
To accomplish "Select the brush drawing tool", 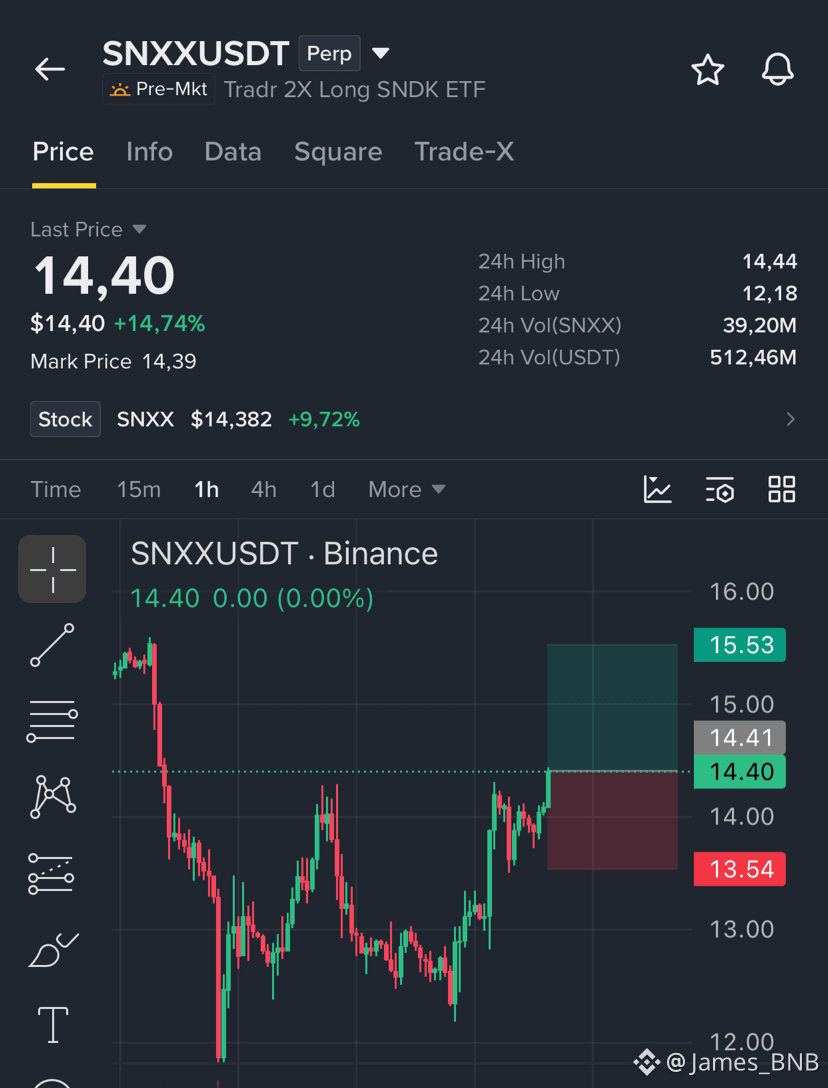I will pyautogui.click(x=53, y=951).
